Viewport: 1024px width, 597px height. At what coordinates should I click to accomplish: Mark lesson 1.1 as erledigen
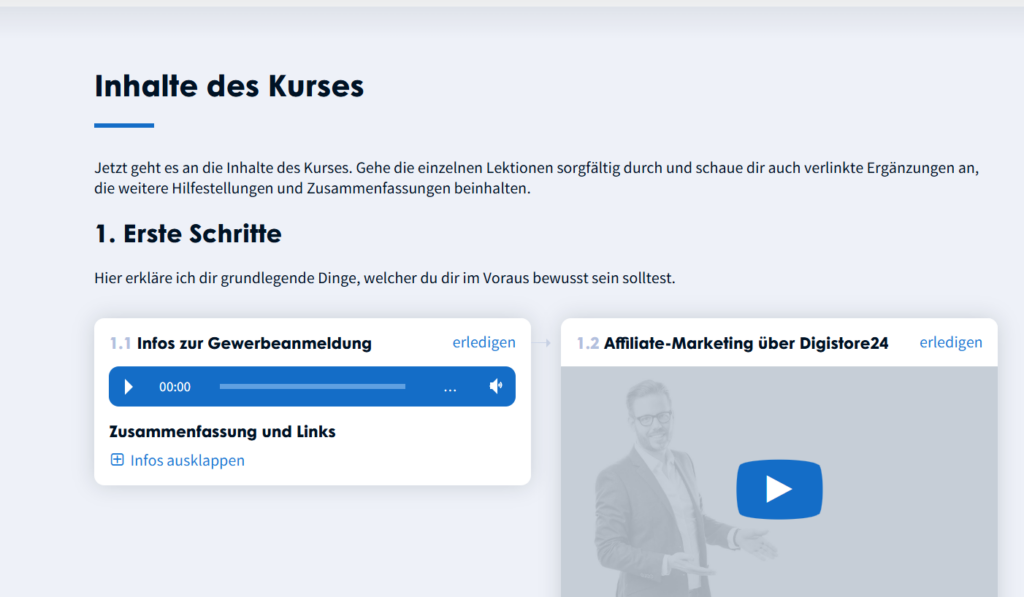[x=484, y=342]
